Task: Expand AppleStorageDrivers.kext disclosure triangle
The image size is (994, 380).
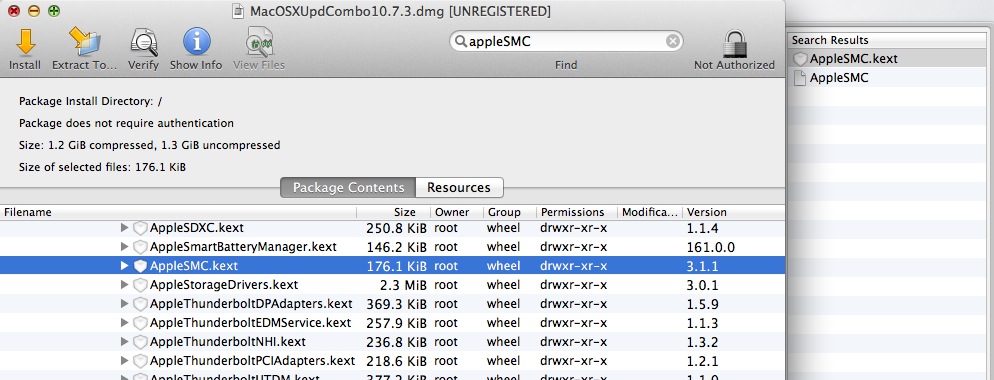Action: point(124,285)
